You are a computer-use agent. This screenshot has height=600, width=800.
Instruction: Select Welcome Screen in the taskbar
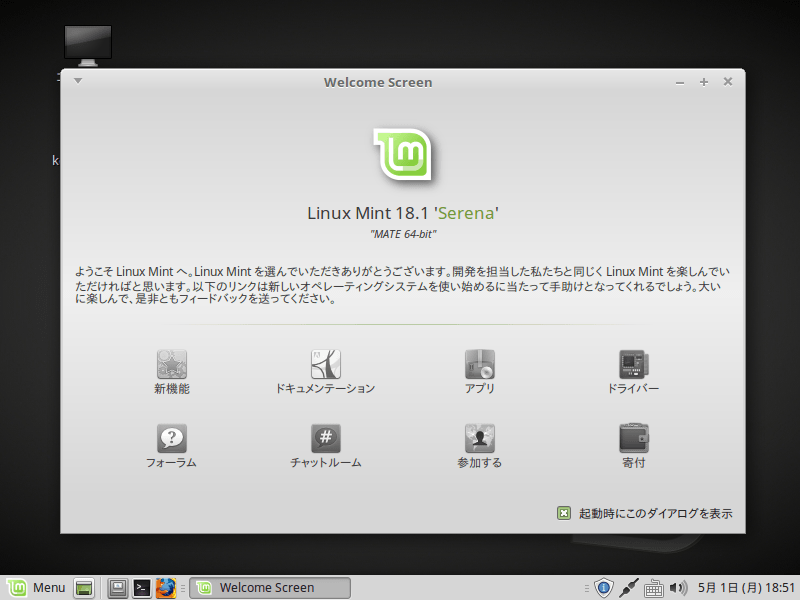pyautogui.click(x=270, y=588)
